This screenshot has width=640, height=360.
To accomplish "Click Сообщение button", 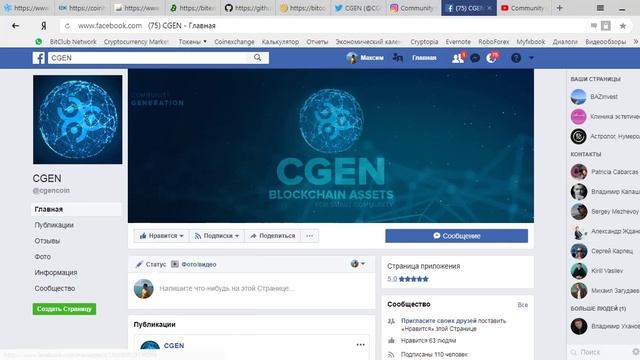I will tap(456, 236).
